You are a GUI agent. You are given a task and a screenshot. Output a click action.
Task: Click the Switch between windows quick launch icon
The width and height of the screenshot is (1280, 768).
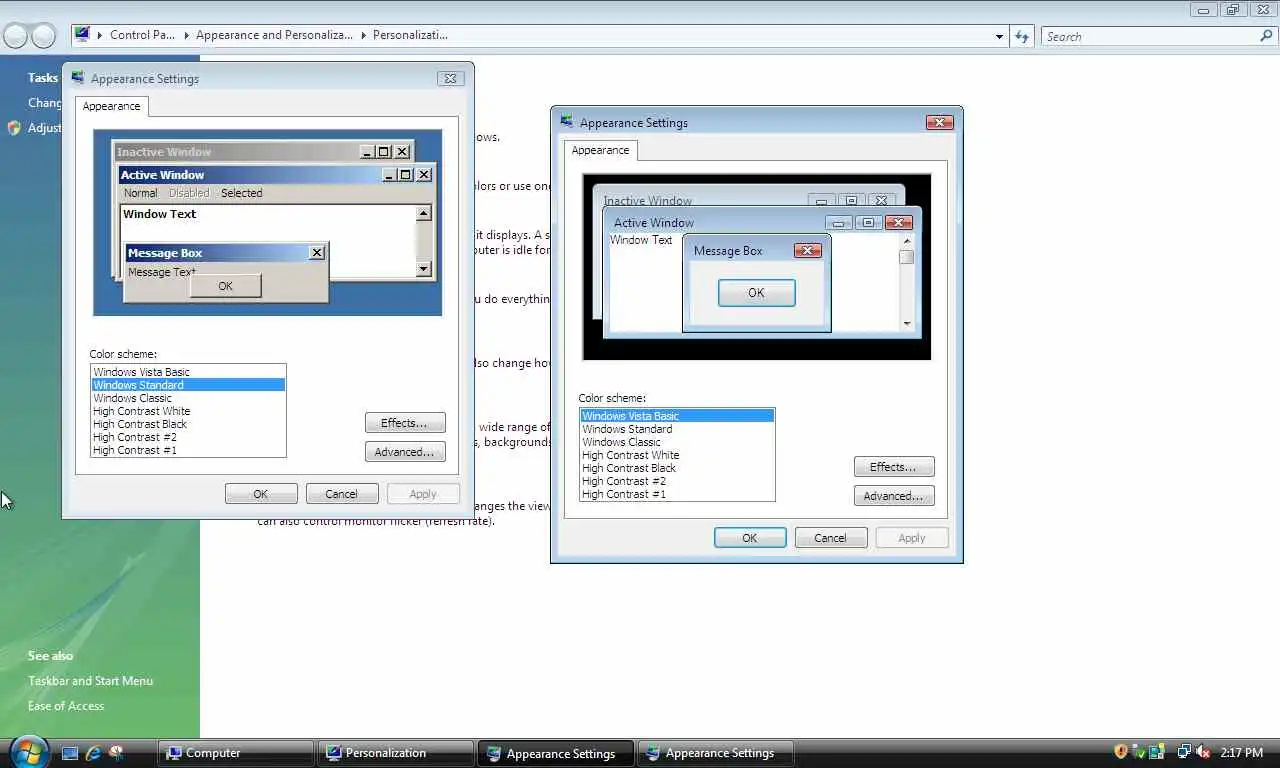[116, 753]
